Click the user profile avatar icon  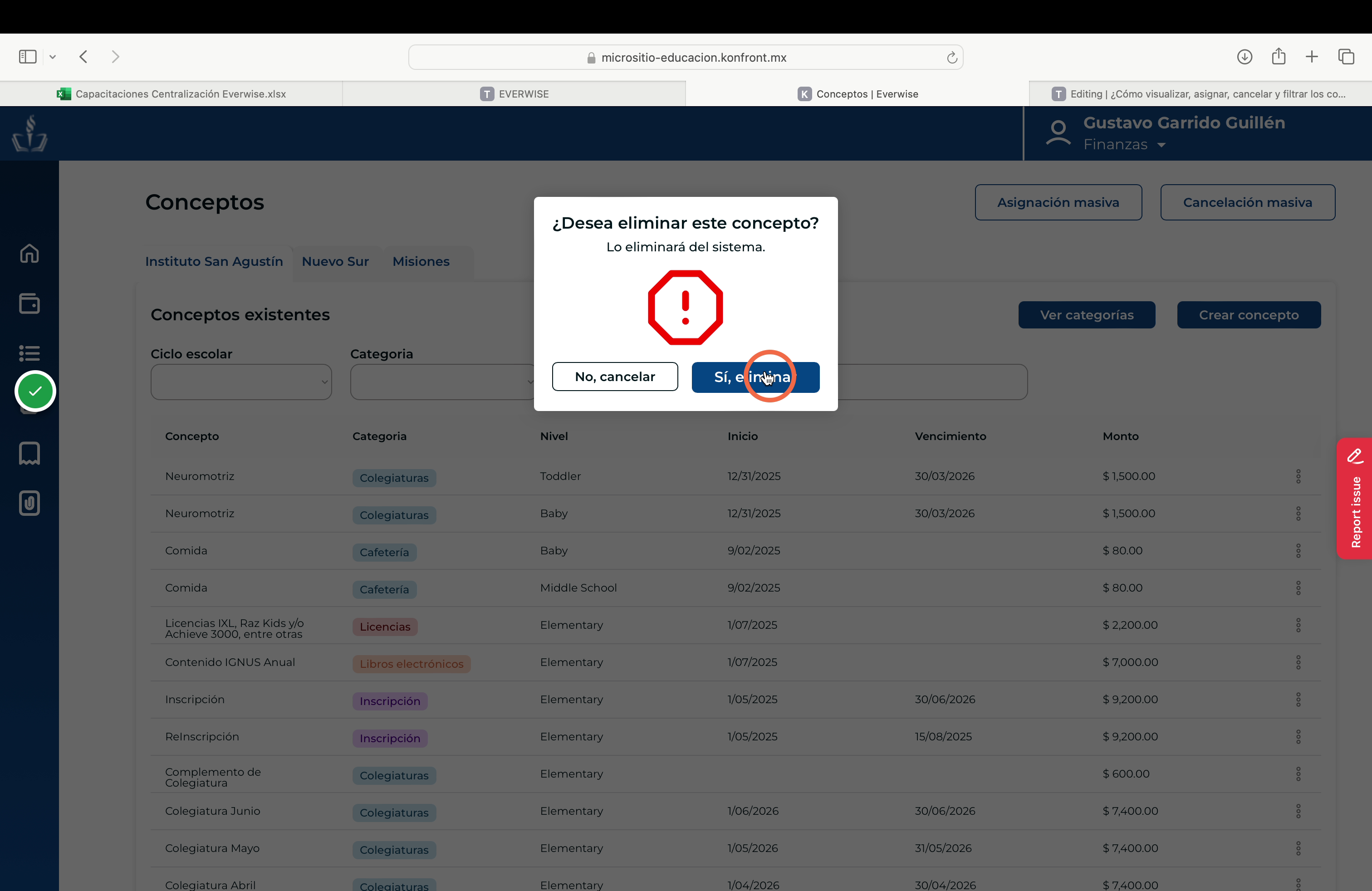(1058, 133)
